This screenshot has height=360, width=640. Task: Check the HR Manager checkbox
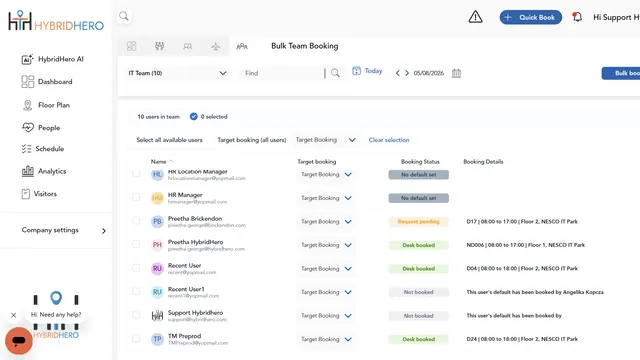coord(136,197)
